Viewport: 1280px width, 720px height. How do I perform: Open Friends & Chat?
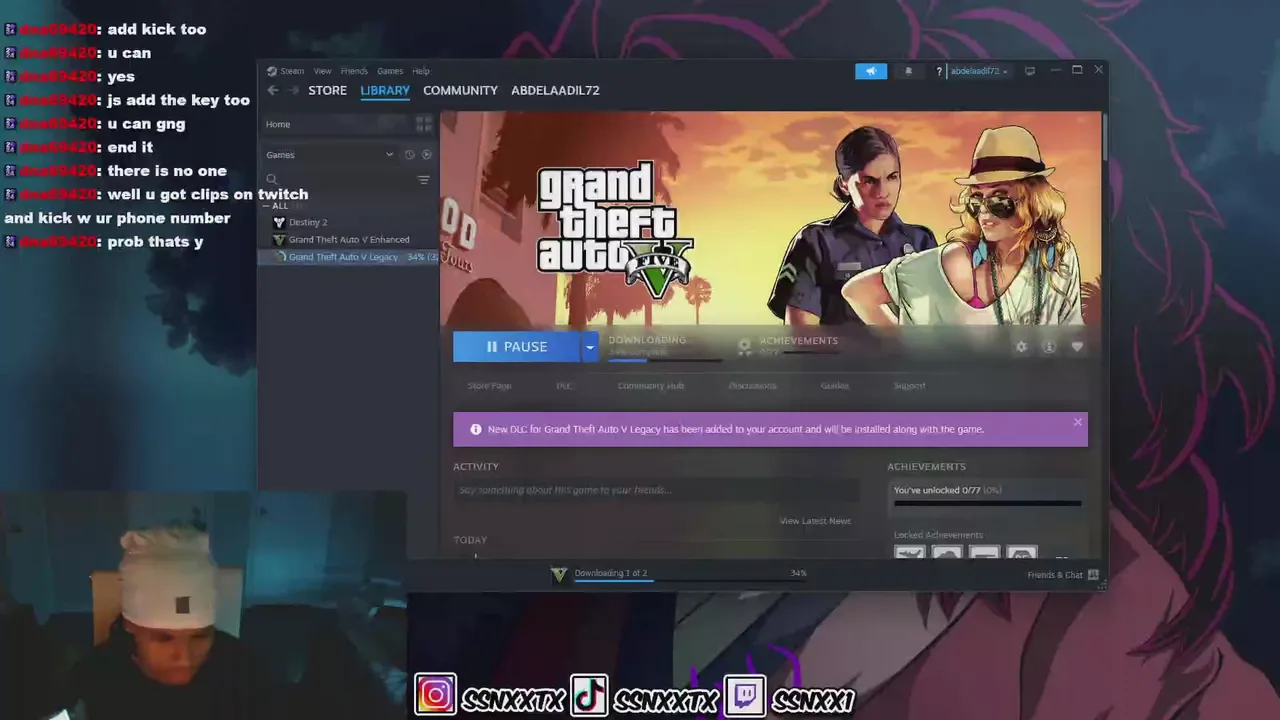coord(1063,575)
